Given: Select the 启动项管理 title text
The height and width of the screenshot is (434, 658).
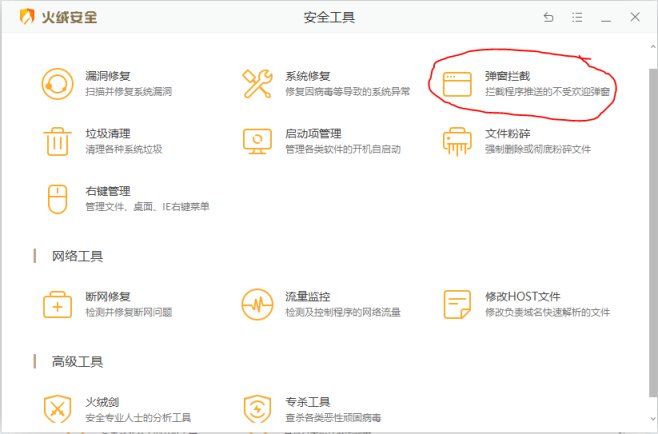Looking at the screenshot, I should tap(313, 133).
